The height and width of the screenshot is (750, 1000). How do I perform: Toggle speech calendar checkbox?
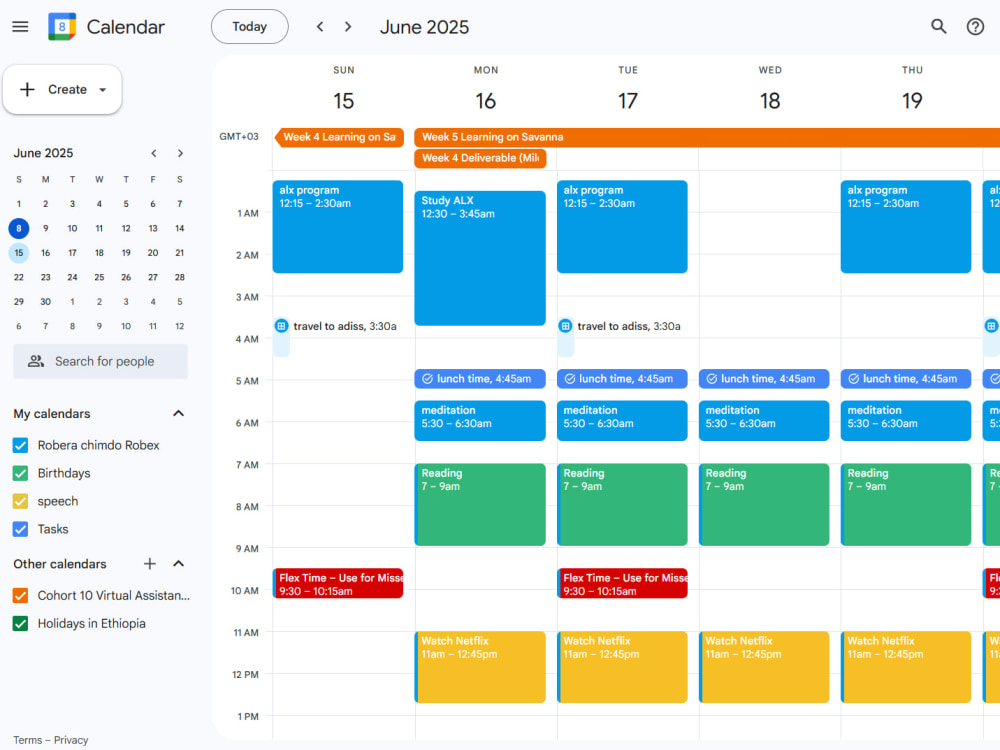coord(20,501)
